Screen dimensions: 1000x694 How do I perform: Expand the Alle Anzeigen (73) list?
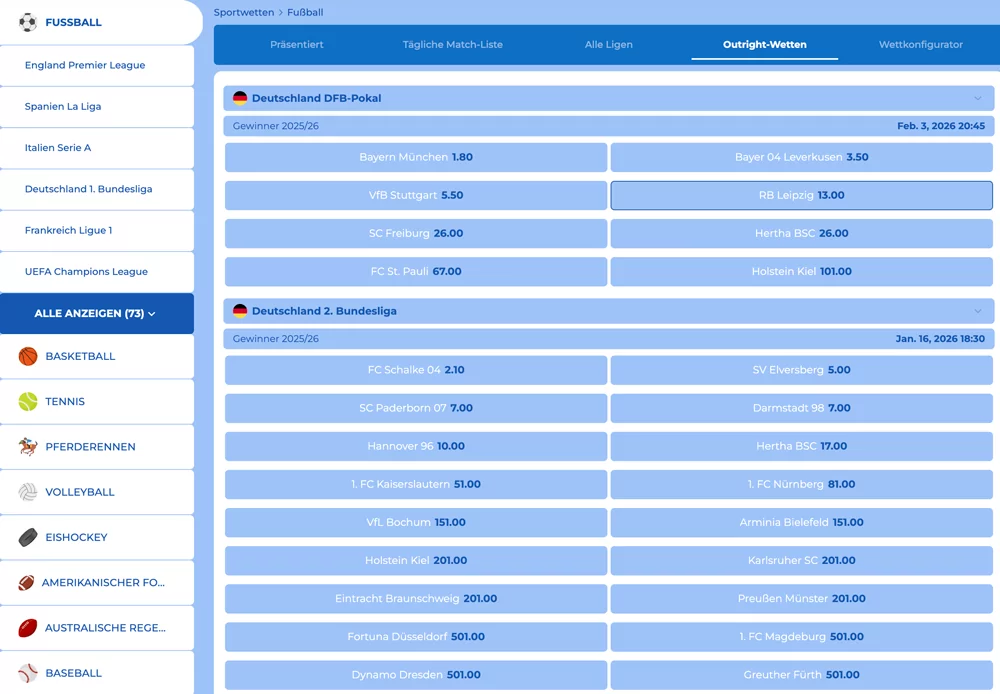click(x=97, y=313)
